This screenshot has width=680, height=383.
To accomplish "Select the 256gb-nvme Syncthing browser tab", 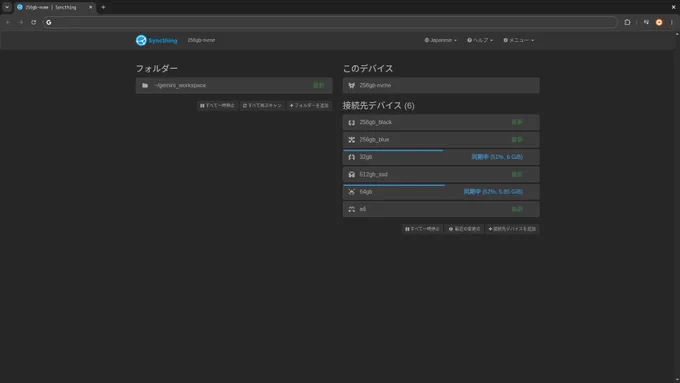I will point(54,7).
